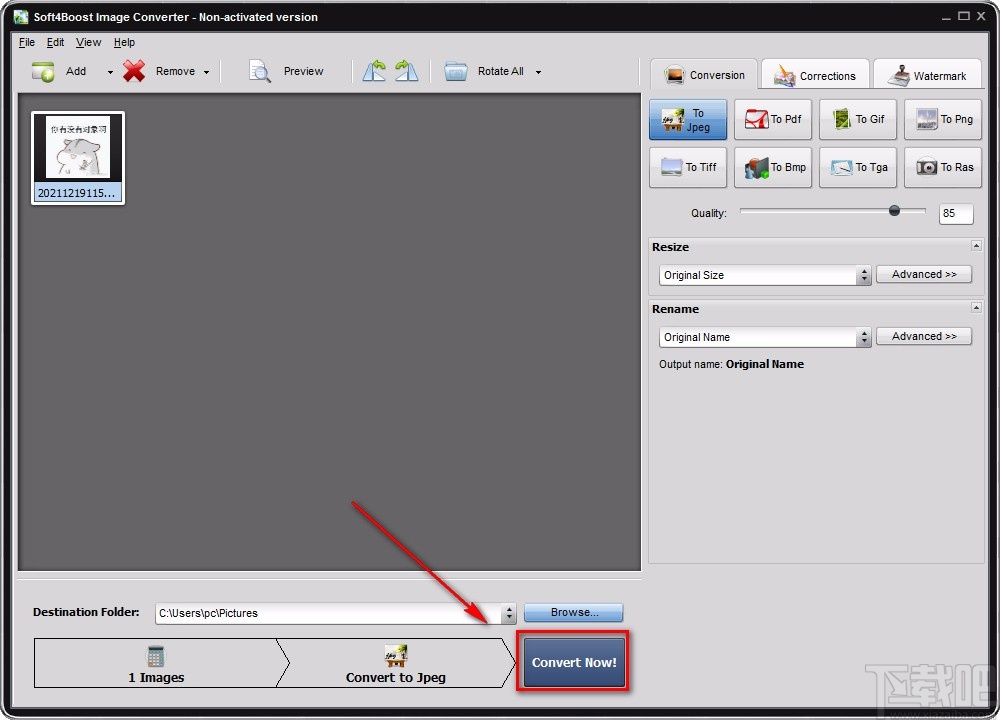Select To Png output format
This screenshot has width=1000, height=720.
[943, 119]
